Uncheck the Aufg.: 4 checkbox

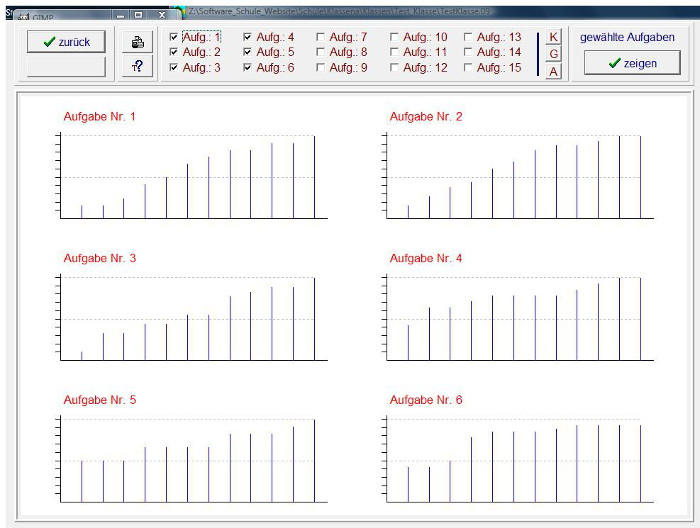[248, 37]
